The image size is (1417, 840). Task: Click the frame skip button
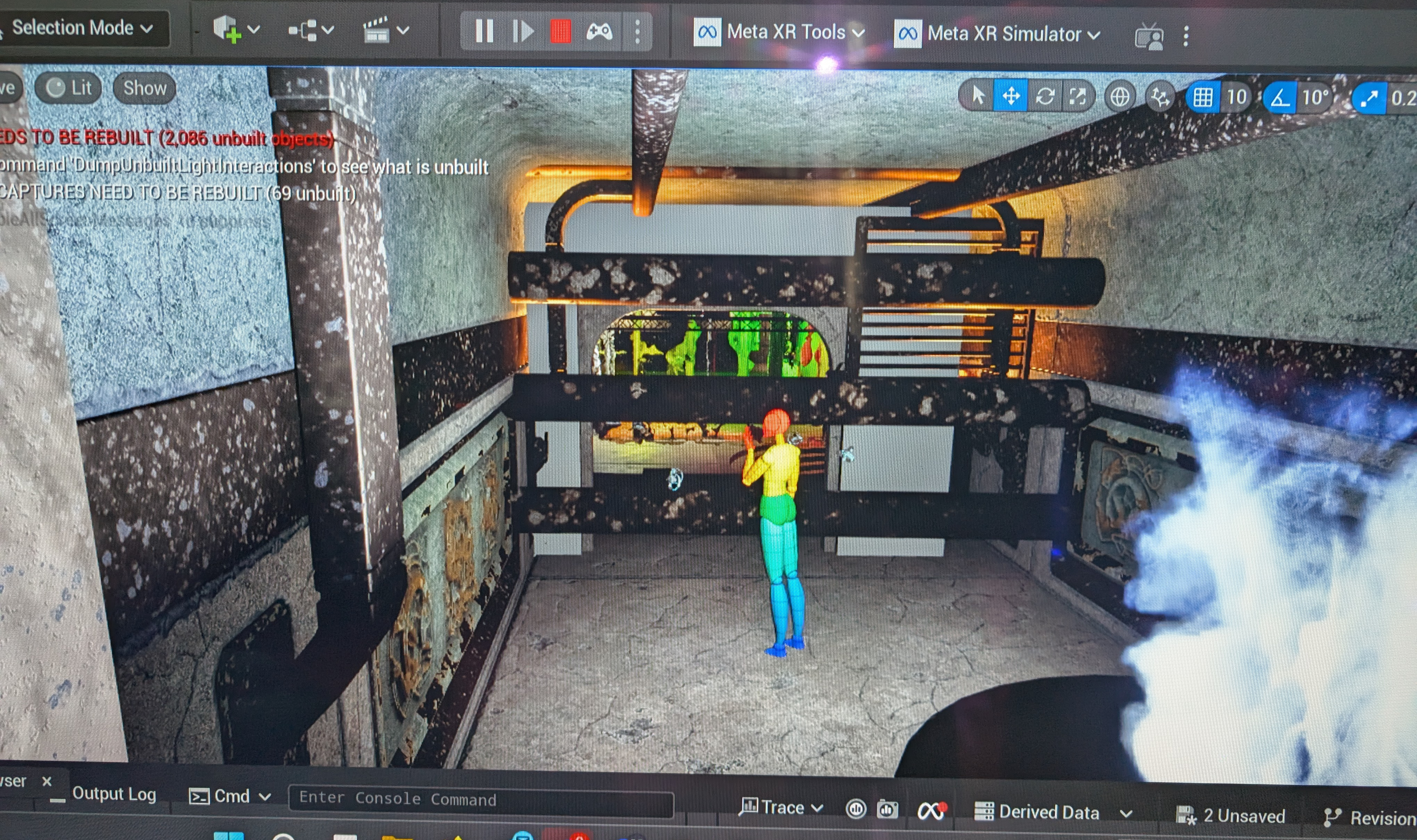[522, 31]
